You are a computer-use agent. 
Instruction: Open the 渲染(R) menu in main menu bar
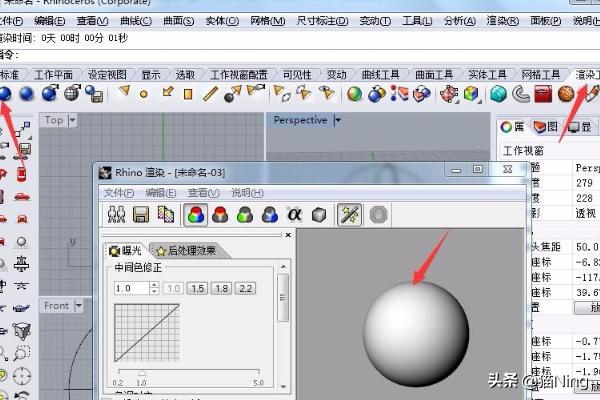[x=502, y=21]
